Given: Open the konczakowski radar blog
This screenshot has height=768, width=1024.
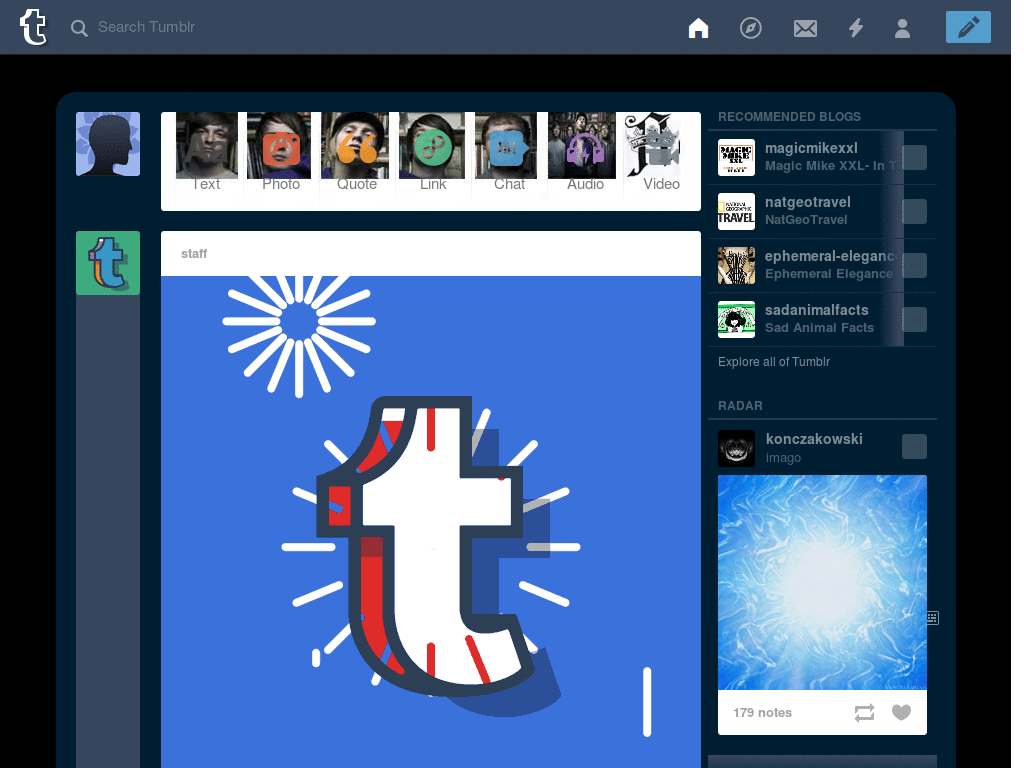Looking at the screenshot, I should (x=814, y=439).
